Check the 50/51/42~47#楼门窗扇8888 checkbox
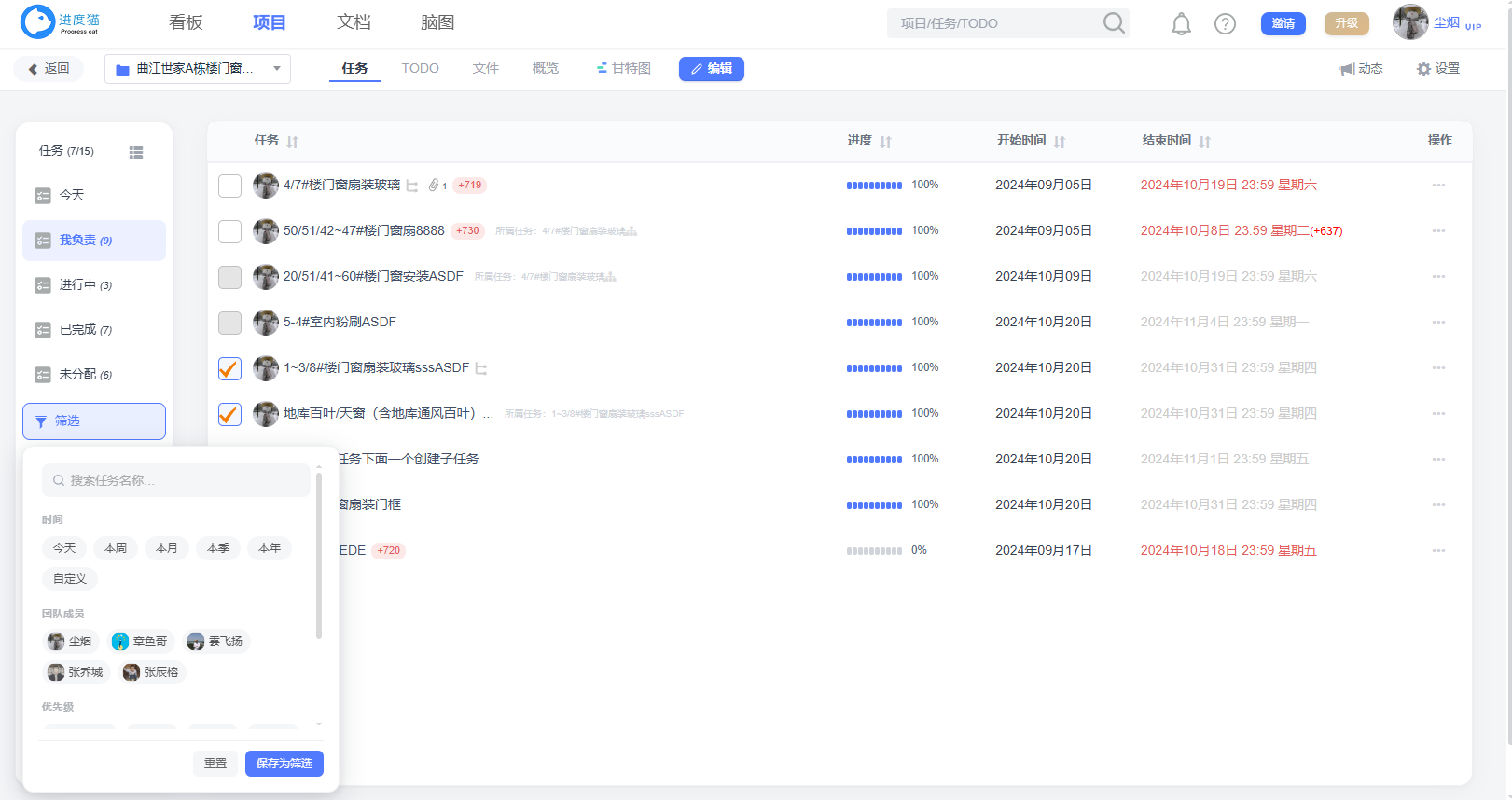1512x800 pixels. point(229,231)
